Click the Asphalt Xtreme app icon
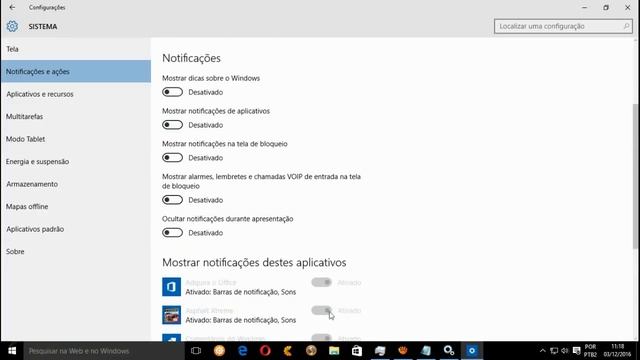The image size is (640, 360). click(x=171, y=315)
